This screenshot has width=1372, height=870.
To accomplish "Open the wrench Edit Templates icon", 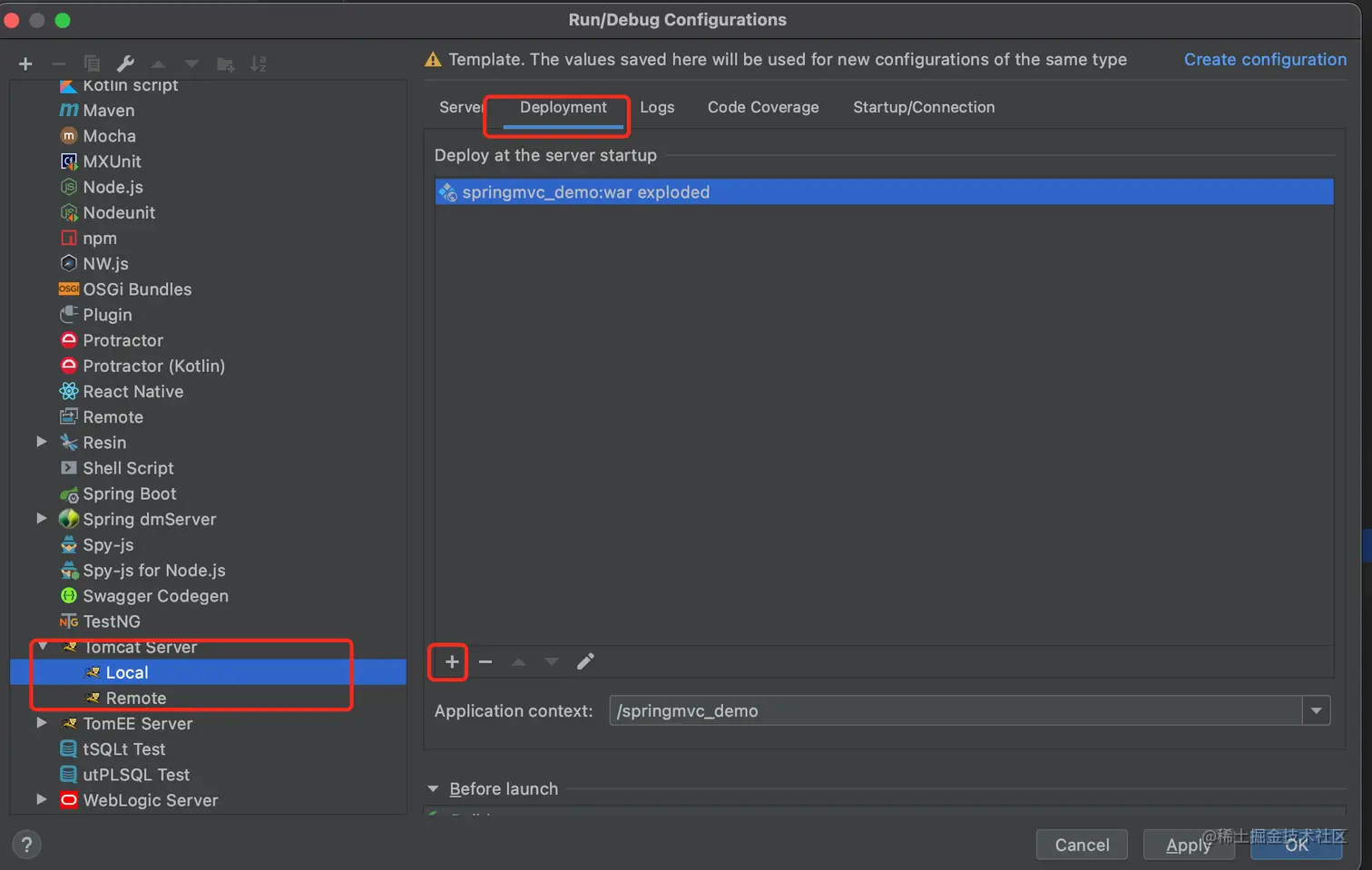I will tap(125, 64).
